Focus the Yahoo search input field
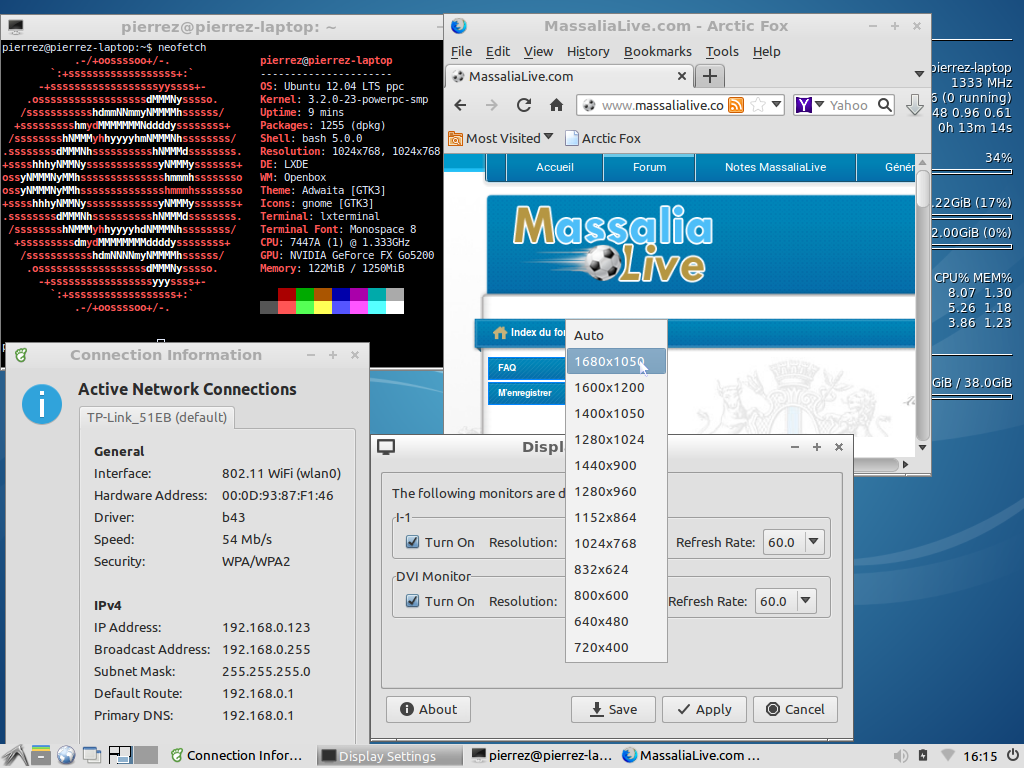1024x768 pixels. [x=850, y=105]
